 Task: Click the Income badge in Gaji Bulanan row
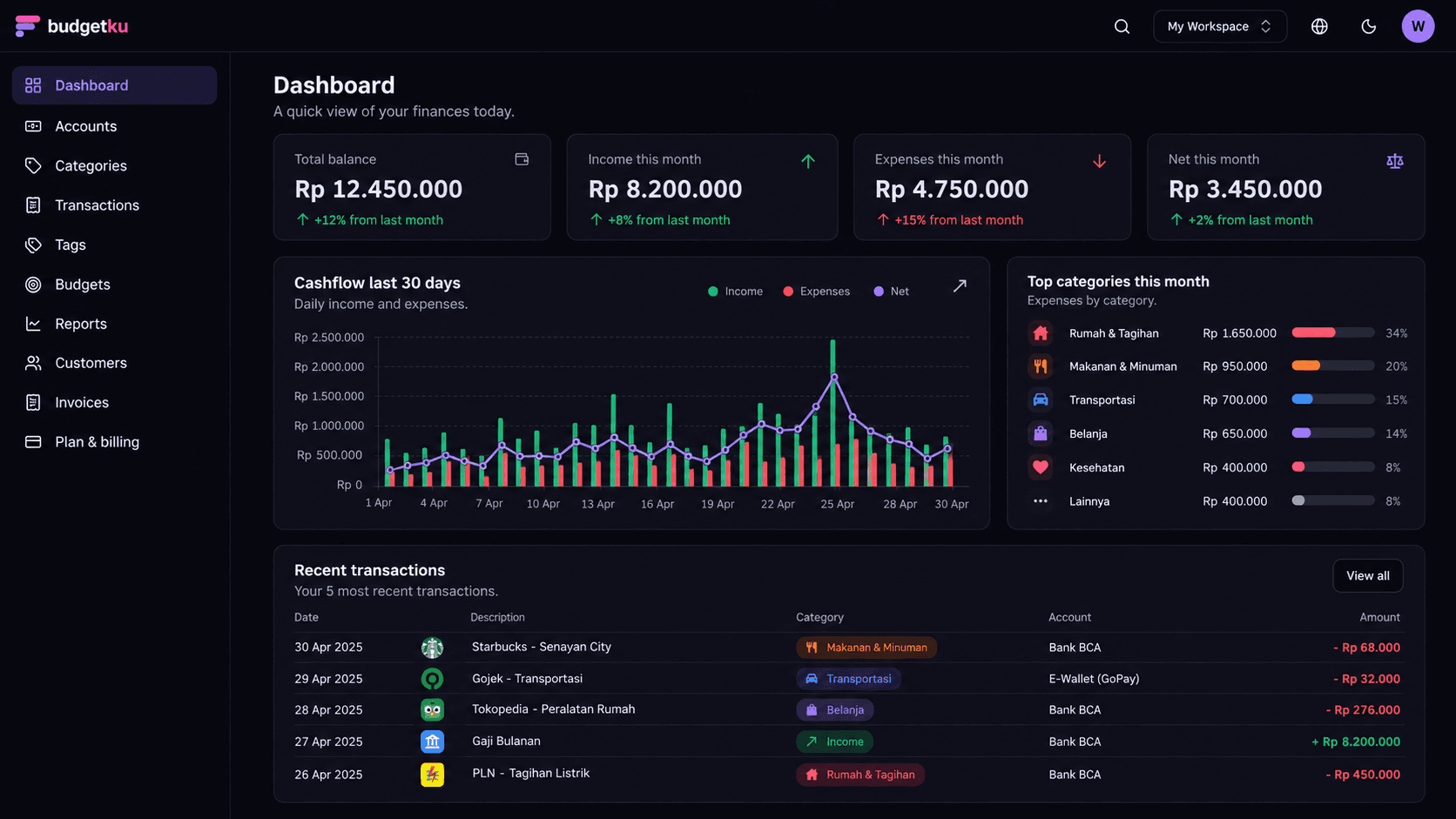pos(834,742)
